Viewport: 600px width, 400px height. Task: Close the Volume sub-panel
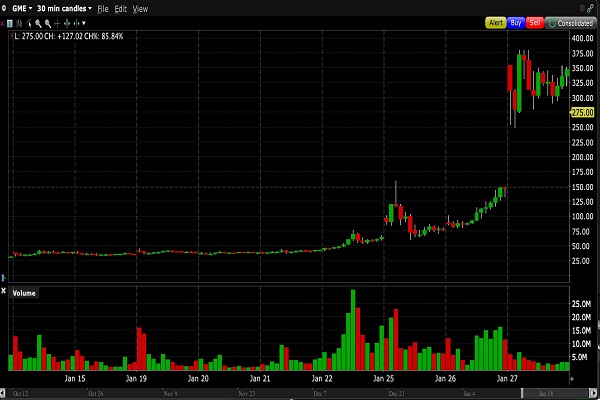[x=3, y=291]
